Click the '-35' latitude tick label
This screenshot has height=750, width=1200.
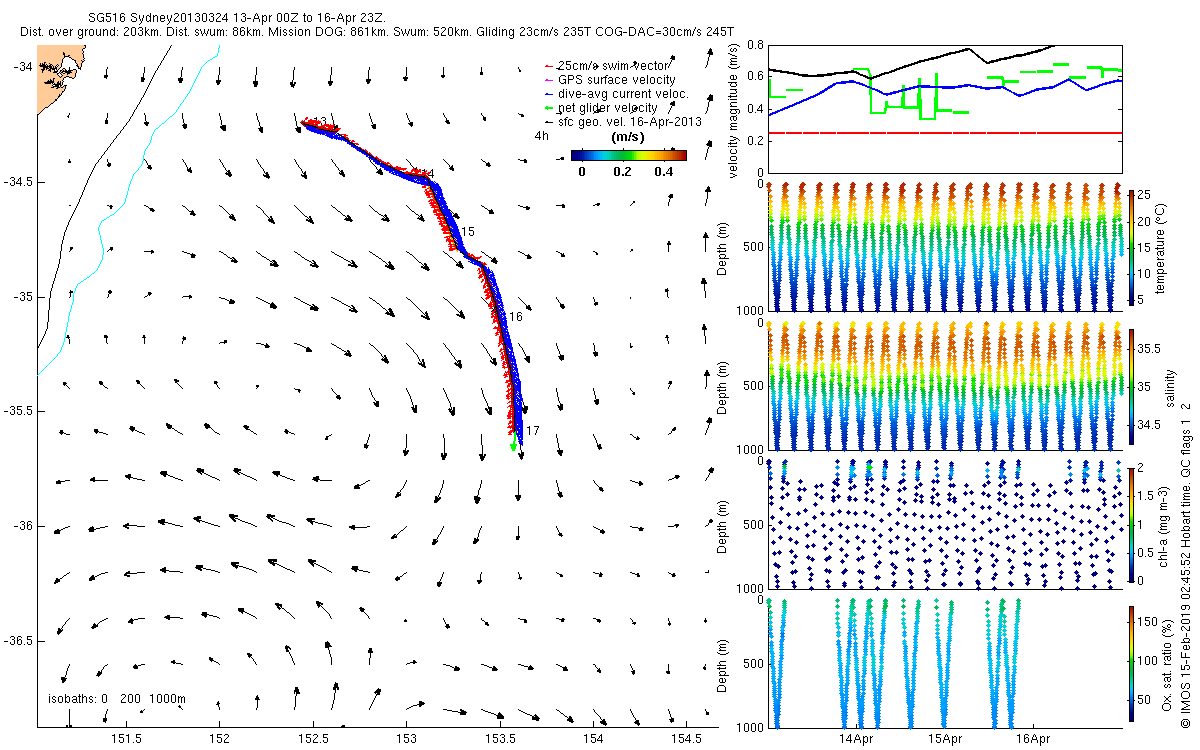[22, 297]
